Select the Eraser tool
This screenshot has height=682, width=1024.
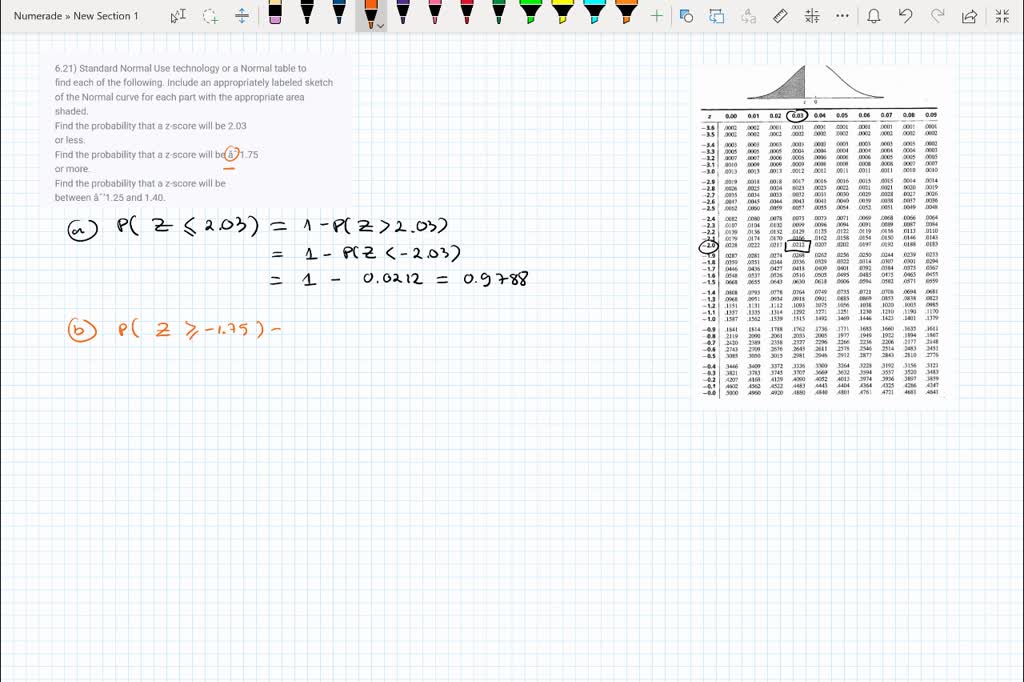coord(275,16)
